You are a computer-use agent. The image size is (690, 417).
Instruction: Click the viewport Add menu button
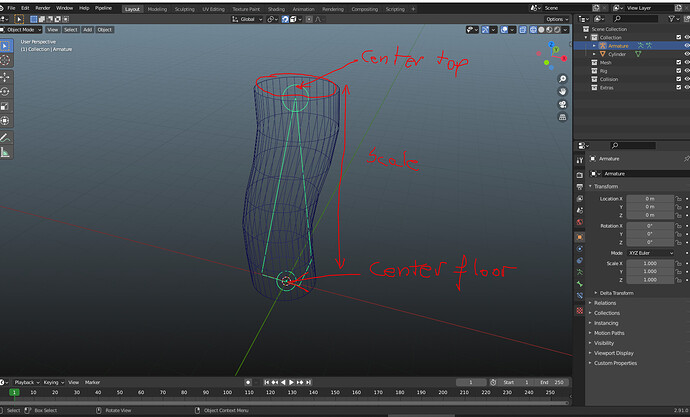[x=88, y=29]
